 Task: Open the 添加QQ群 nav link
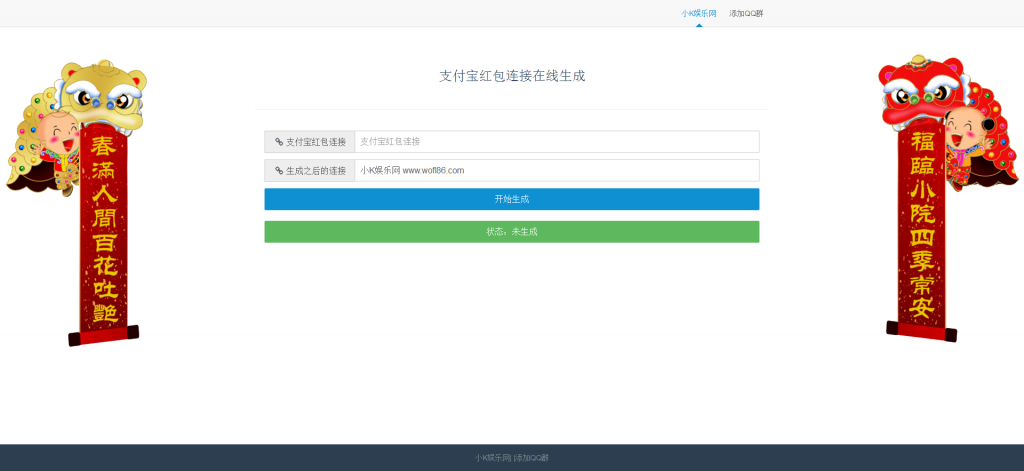[x=746, y=13]
